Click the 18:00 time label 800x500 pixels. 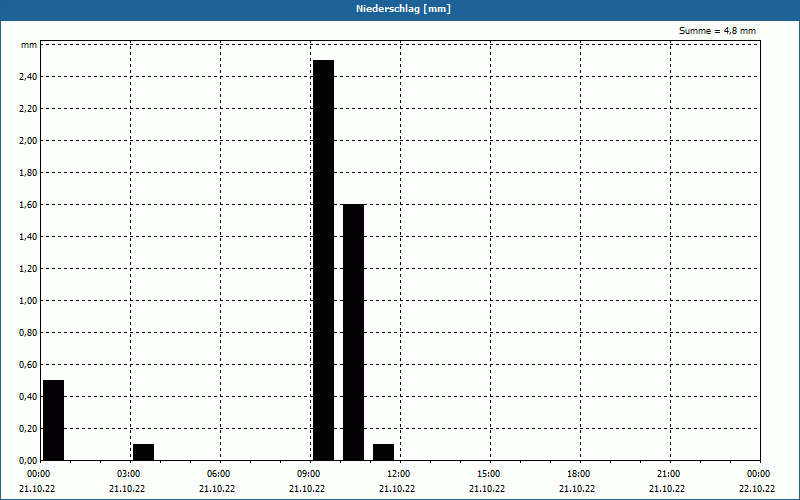point(581,474)
